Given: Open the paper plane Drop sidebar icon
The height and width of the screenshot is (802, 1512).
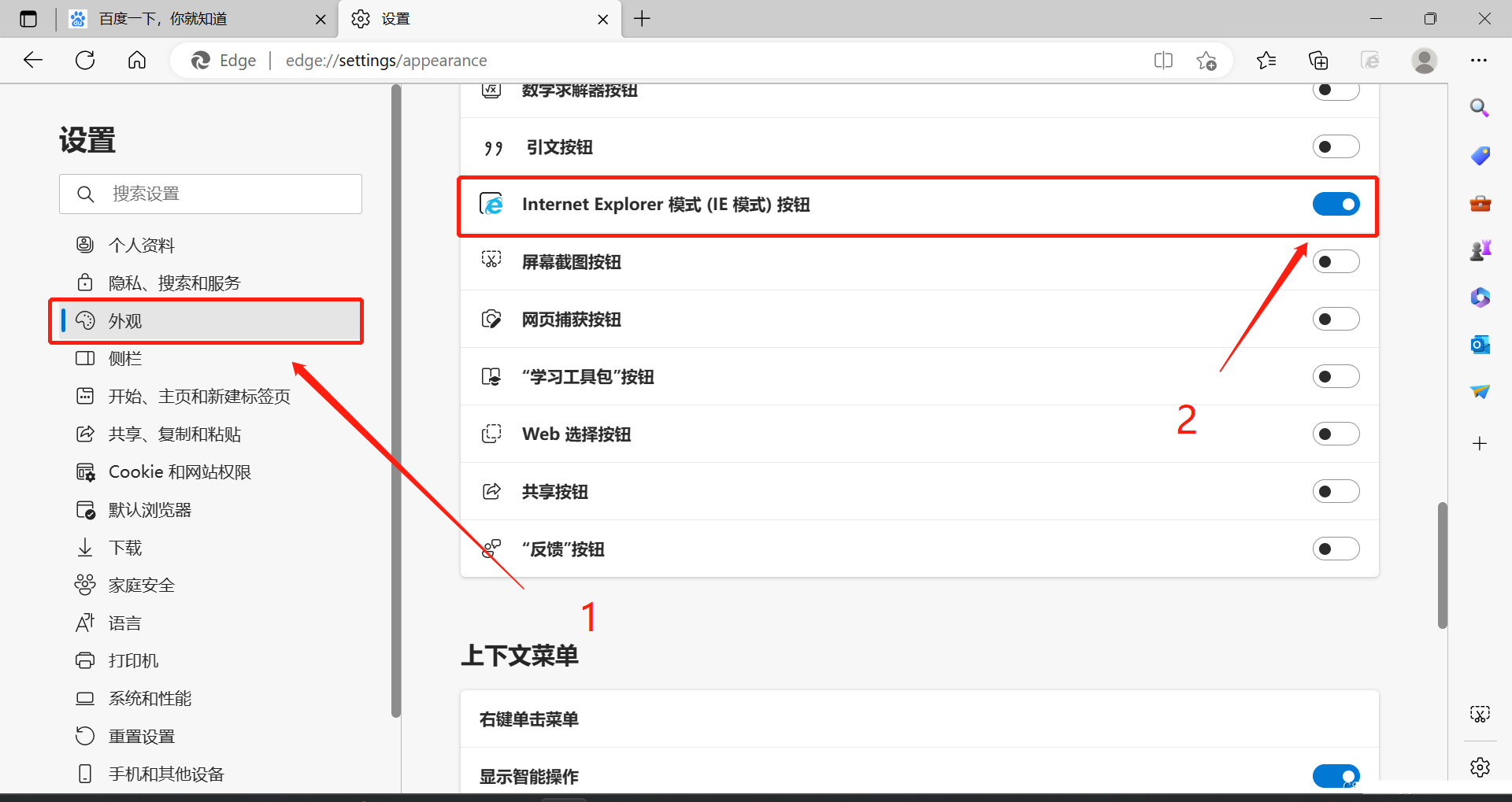Looking at the screenshot, I should click(x=1480, y=392).
